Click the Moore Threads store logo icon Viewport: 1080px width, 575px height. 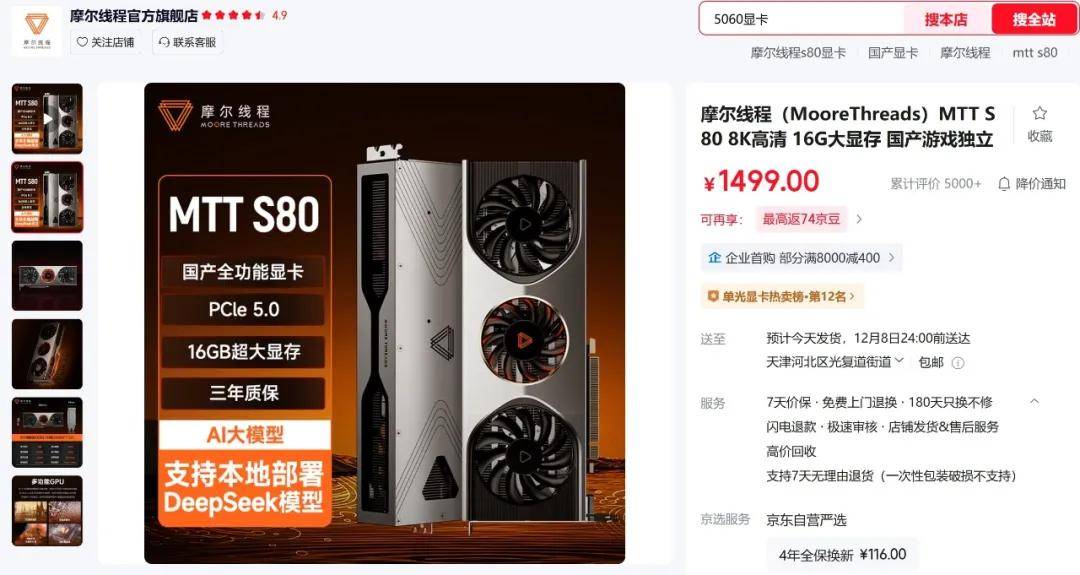(x=37, y=30)
